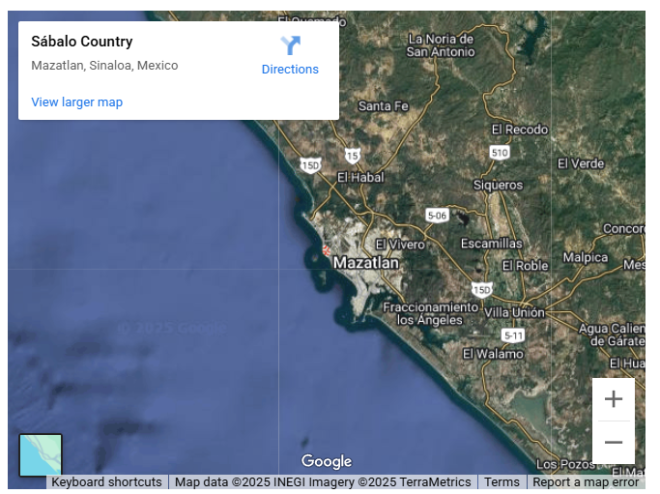Click the La Noria de San Antonio label
This screenshot has height=494, width=660.
(x=441, y=45)
